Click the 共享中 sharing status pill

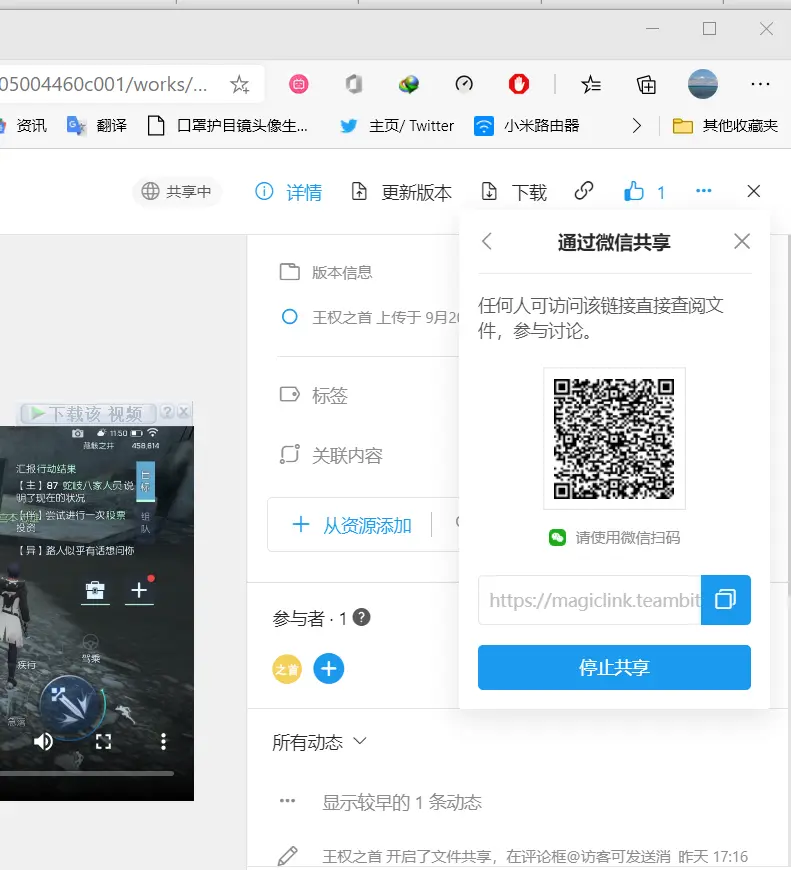tap(176, 191)
